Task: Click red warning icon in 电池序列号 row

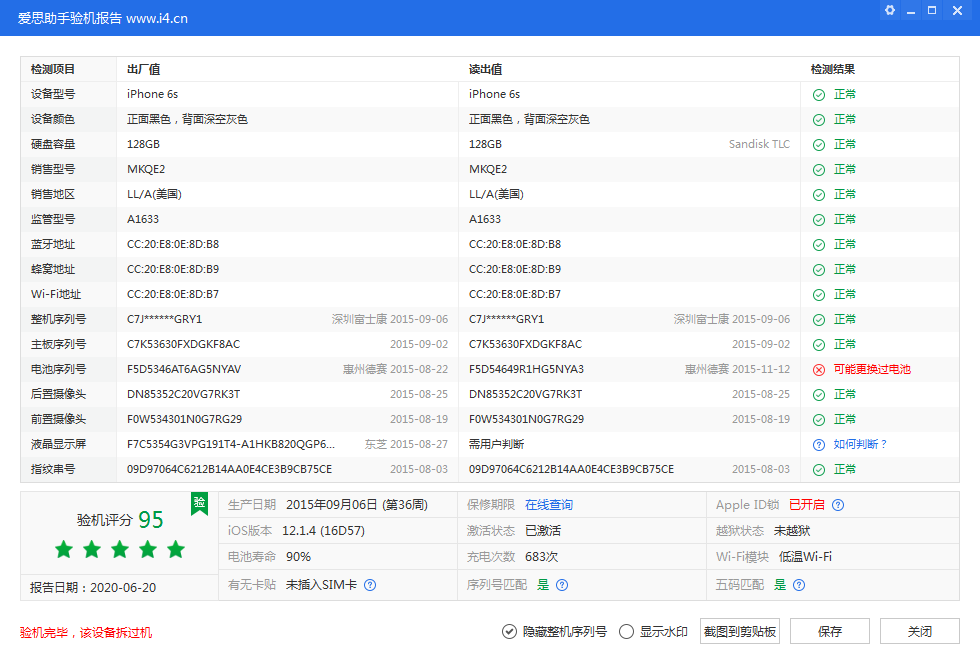Action: click(x=819, y=369)
